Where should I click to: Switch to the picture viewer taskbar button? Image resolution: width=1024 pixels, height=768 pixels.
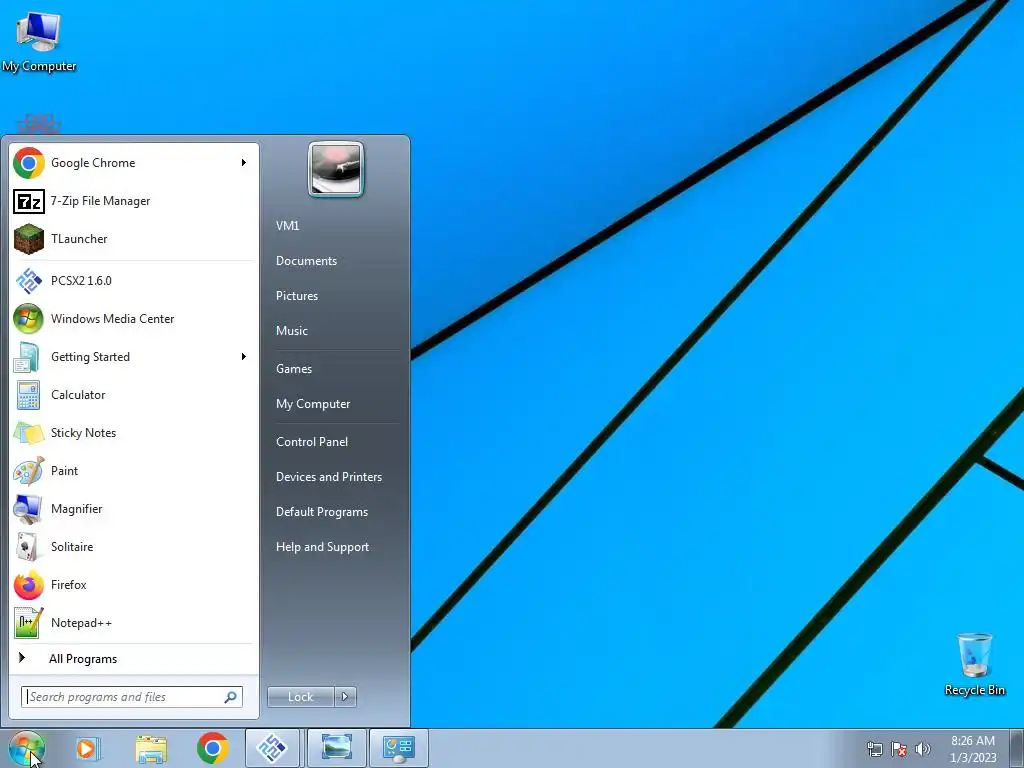(x=336, y=748)
